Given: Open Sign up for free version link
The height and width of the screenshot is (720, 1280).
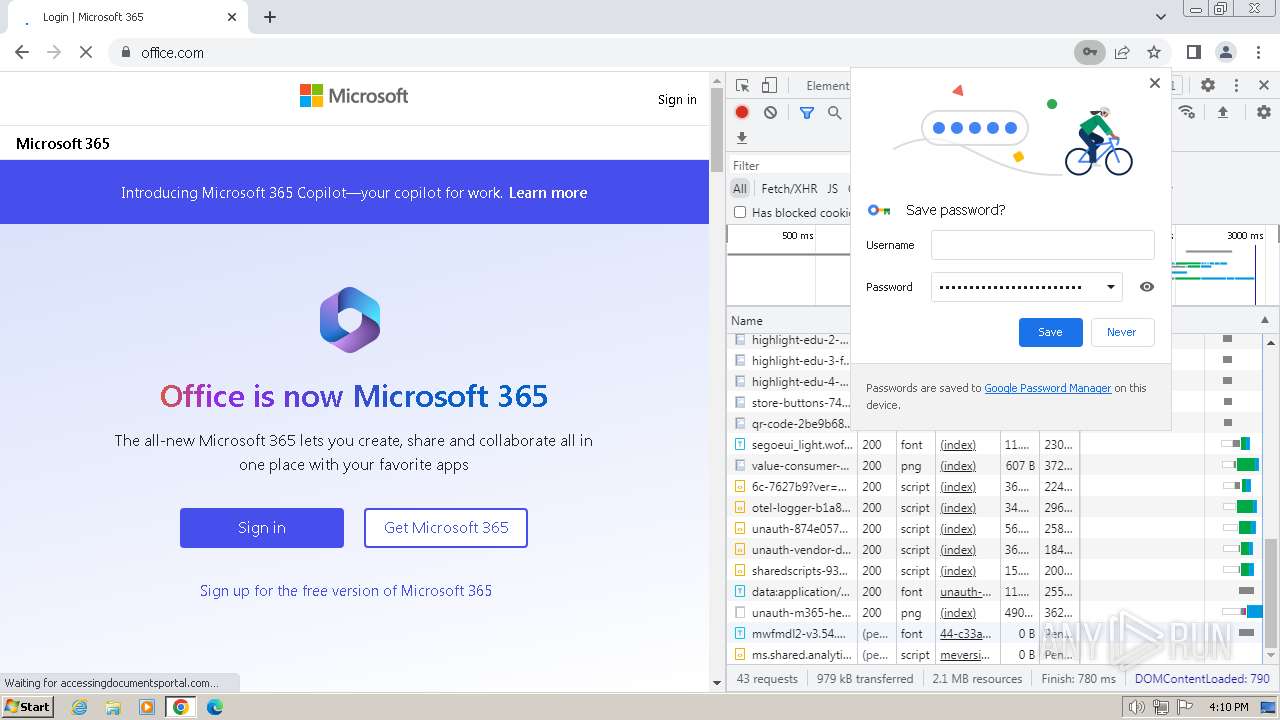Looking at the screenshot, I should 346,591.
